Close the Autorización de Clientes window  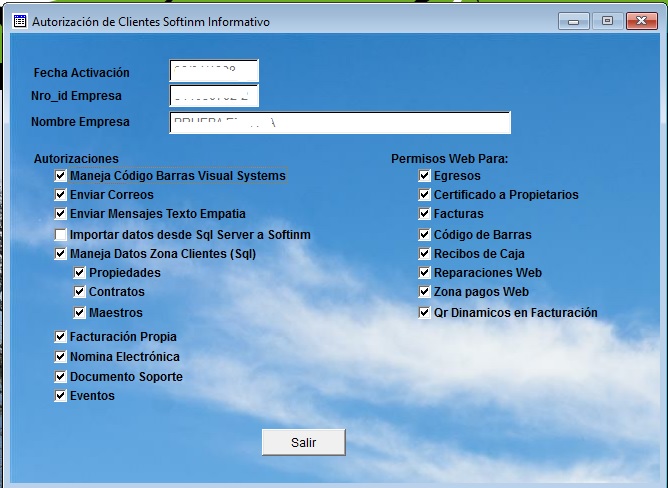[x=642, y=21]
